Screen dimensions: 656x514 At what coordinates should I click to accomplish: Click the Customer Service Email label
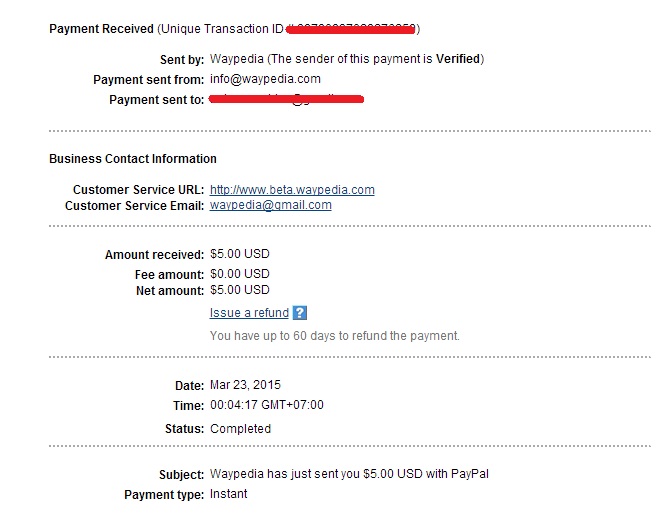click(x=134, y=205)
